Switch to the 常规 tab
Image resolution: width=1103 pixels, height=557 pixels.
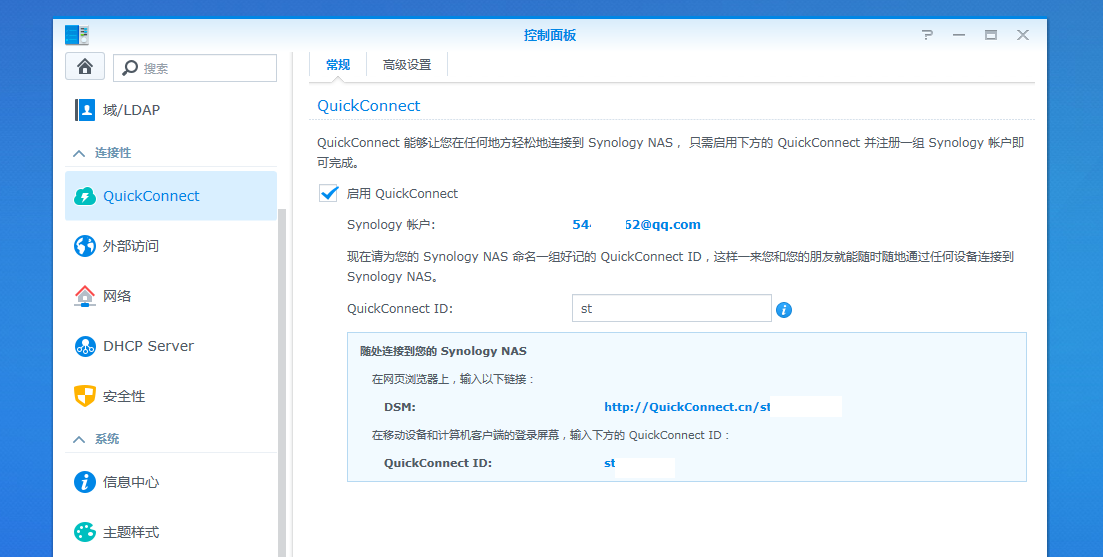(x=338, y=65)
